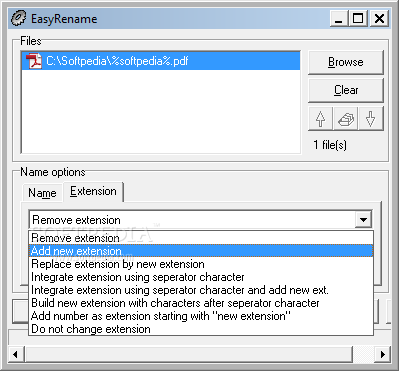Choose 'Remove extension' from the dropdown list
The height and width of the screenshot is (371, 399).
pos(201,238)
